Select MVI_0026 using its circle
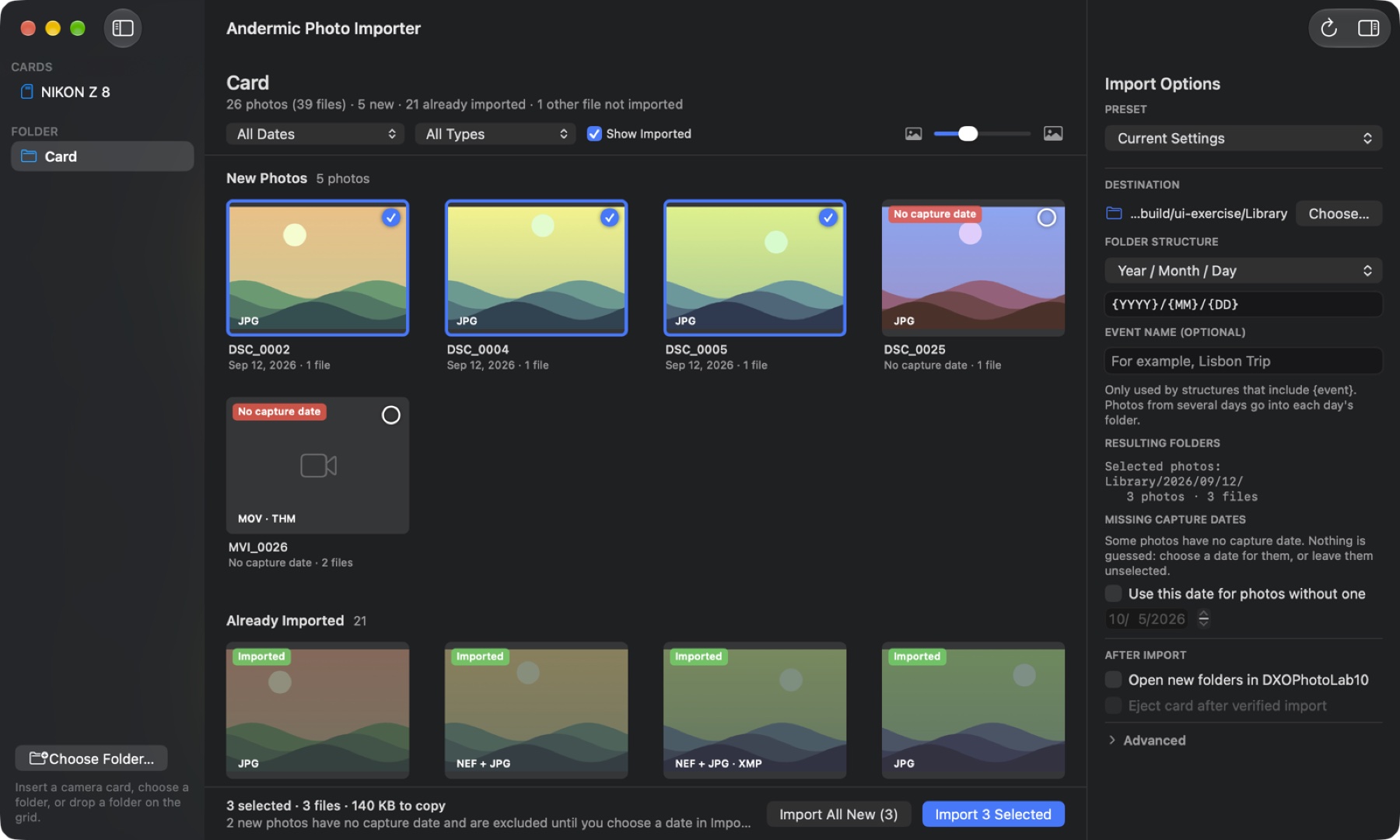The width and height of the screenshot is (1400, 840). pos(391,415)
